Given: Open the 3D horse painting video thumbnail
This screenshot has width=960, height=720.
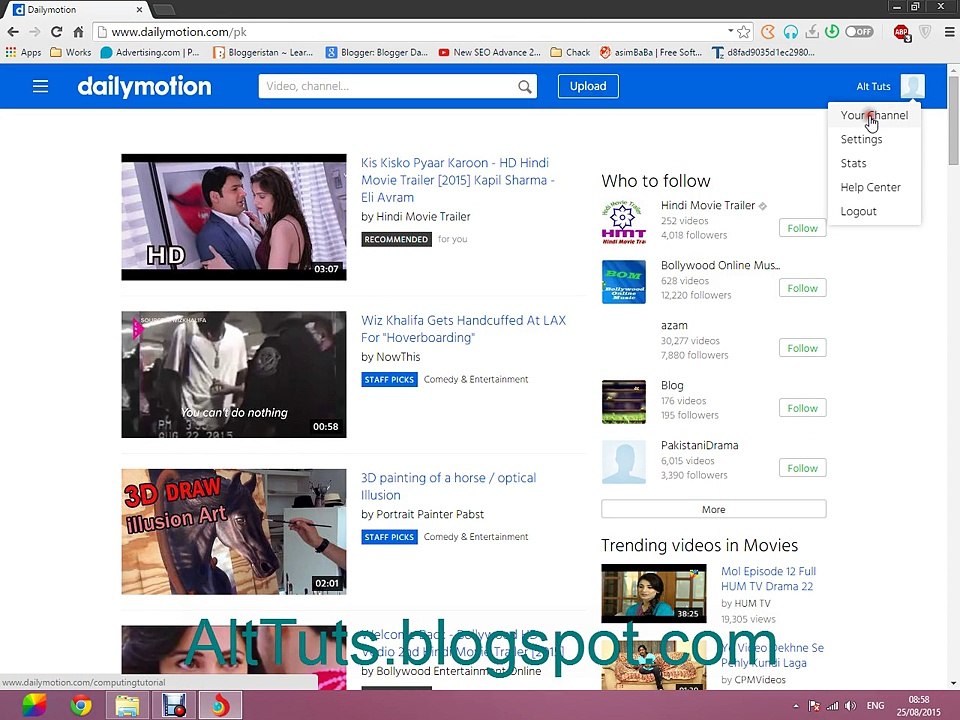Looking at the screenshot, I should [234, 531].
